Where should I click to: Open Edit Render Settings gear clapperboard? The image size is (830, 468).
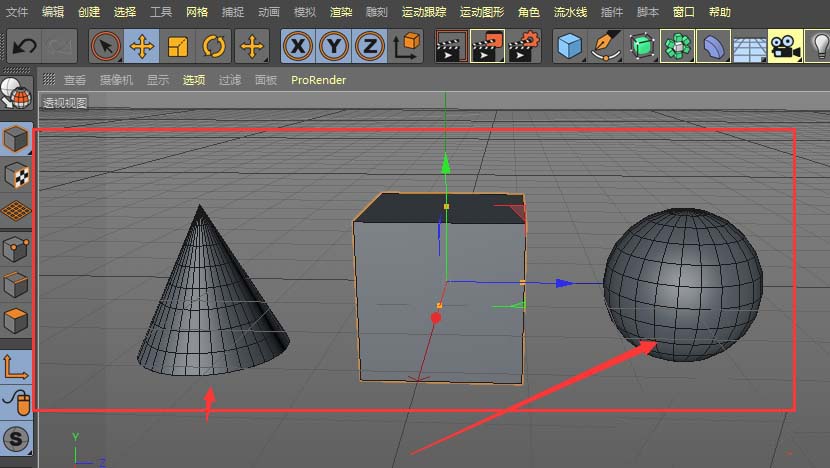(523, 47)
